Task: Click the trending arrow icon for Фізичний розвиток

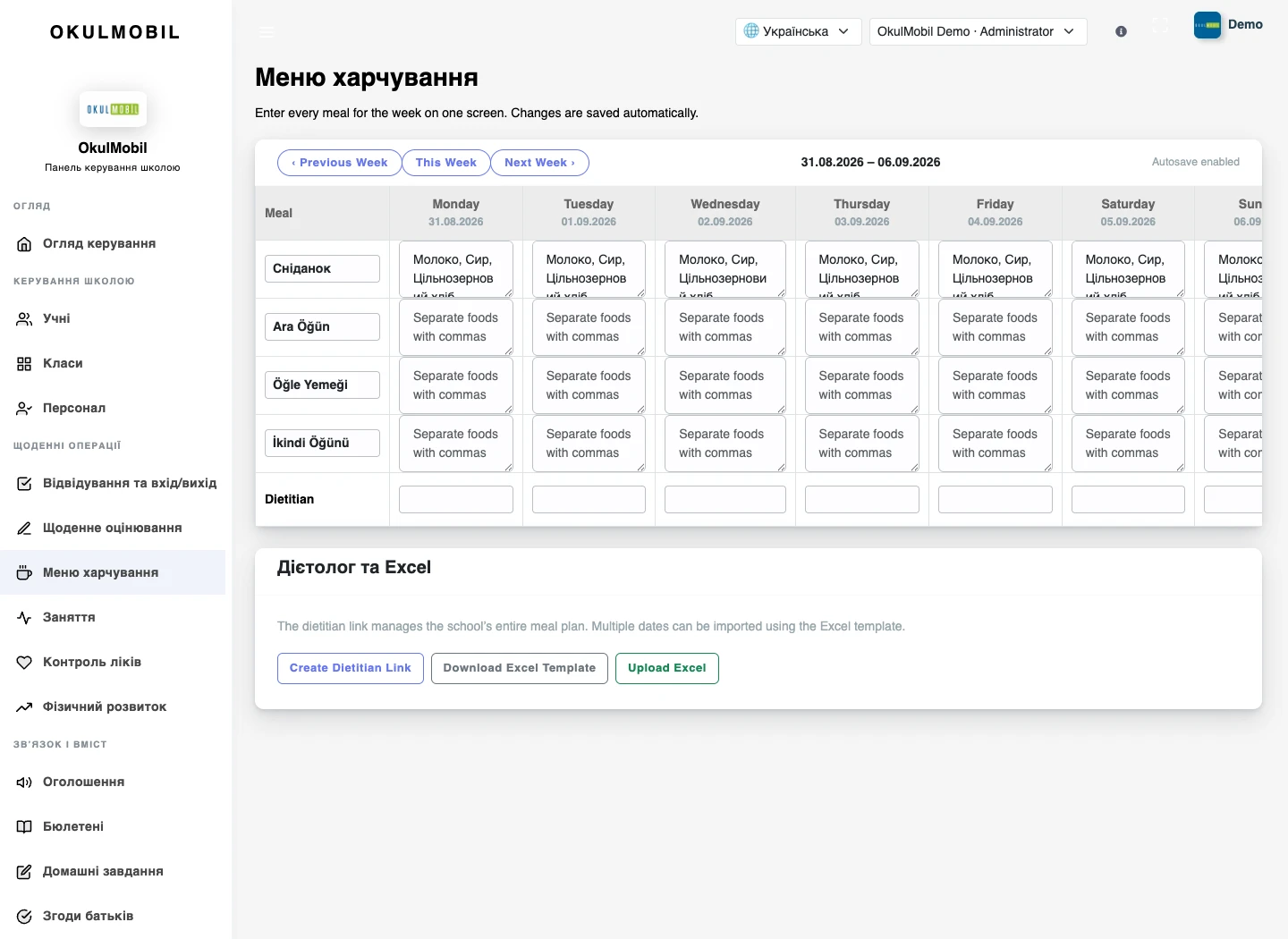Action: 24,707
